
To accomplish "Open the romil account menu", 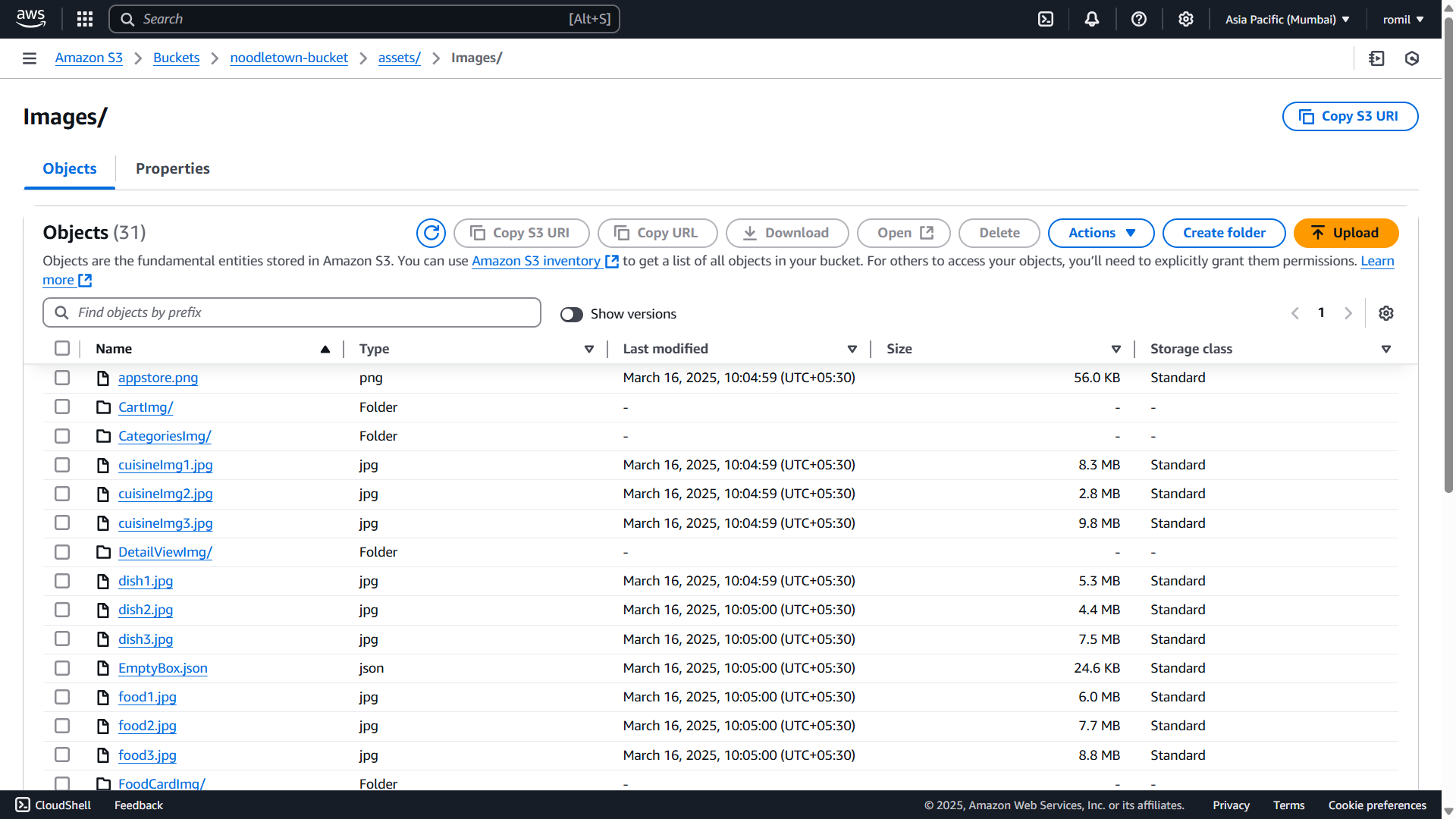I will (1403, 19).
